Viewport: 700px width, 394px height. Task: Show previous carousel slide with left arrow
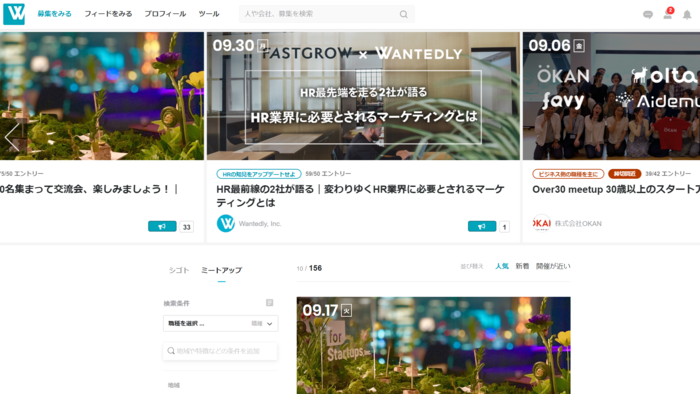point(12,137)
